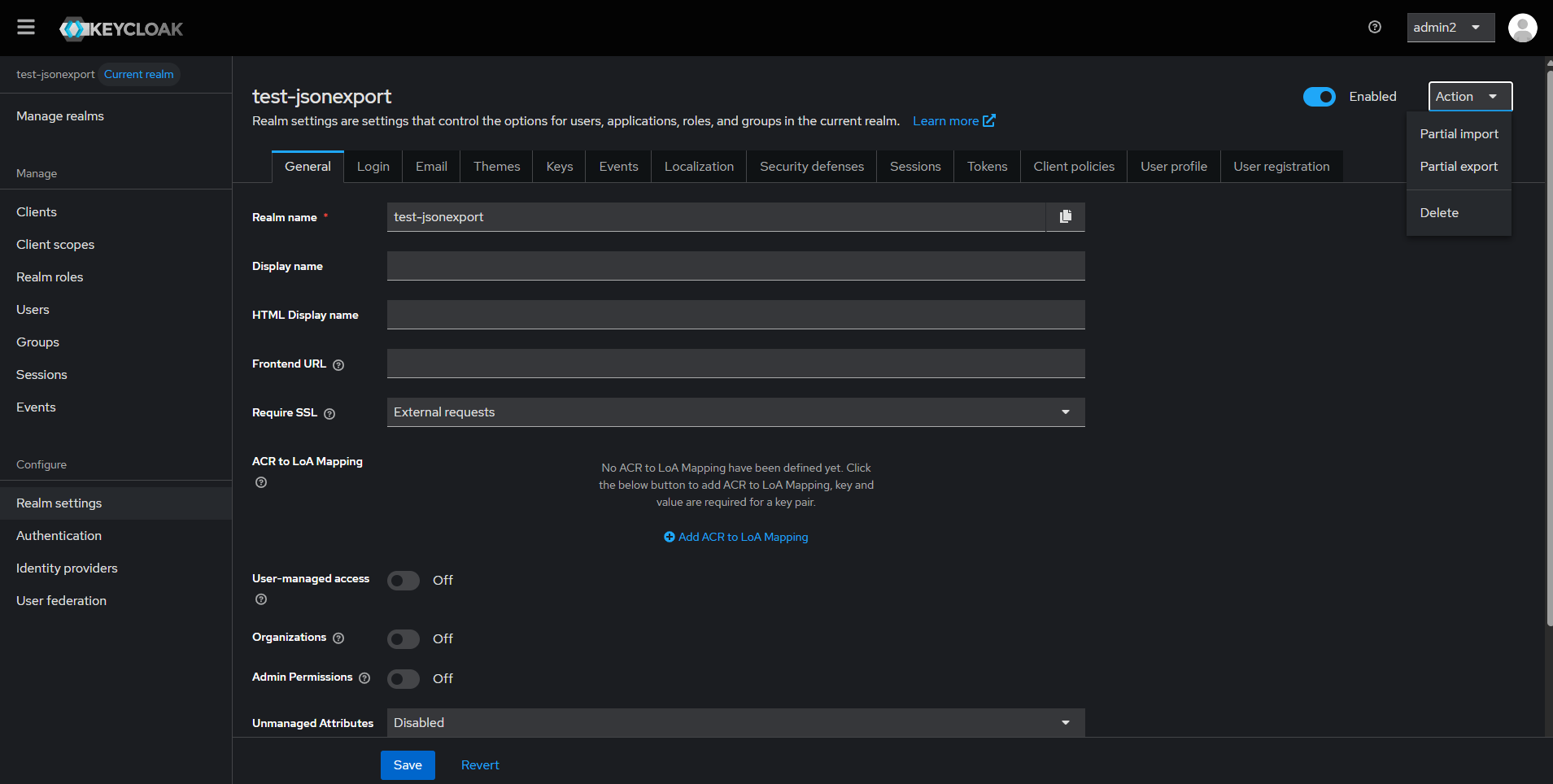The height and width of the screenshot is (784, 1553).
Task: Open the help icon in header
Action: (1375, 27)
